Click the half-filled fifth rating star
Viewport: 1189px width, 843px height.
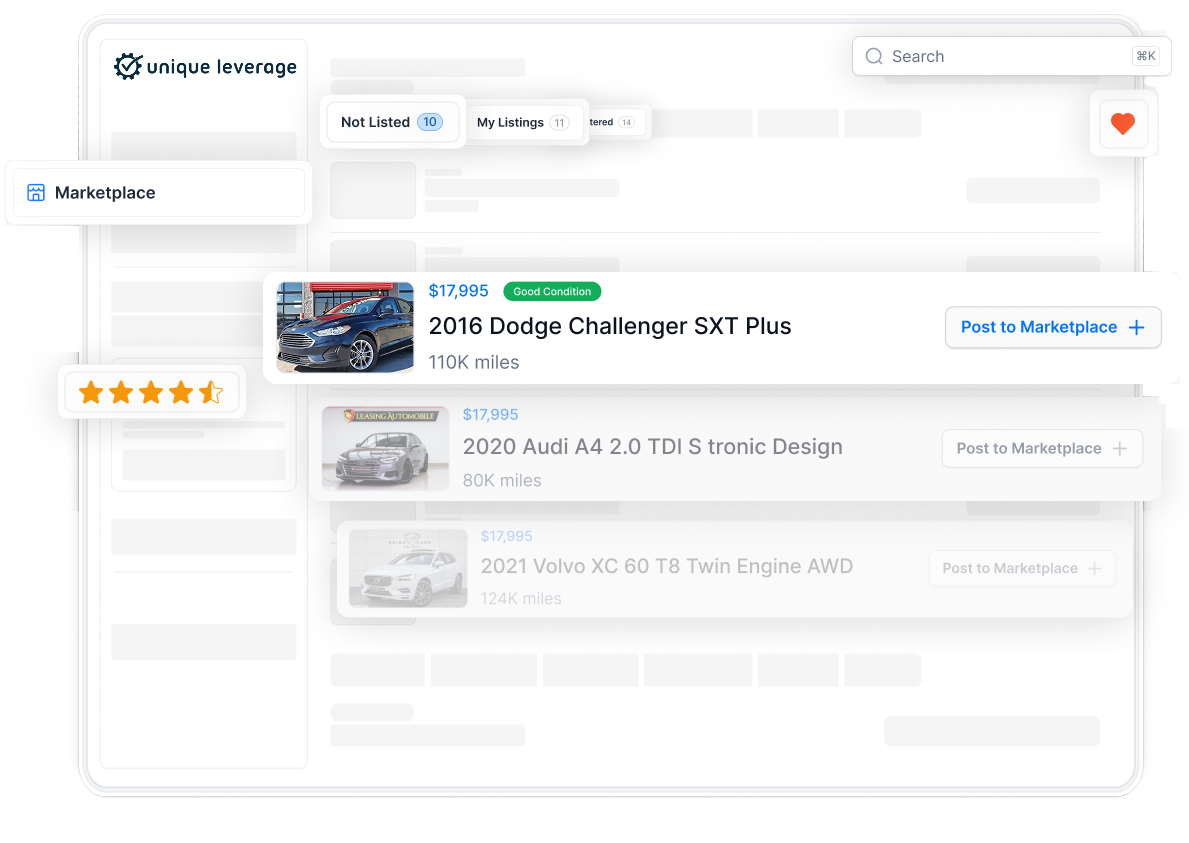[x=211, y=393]
